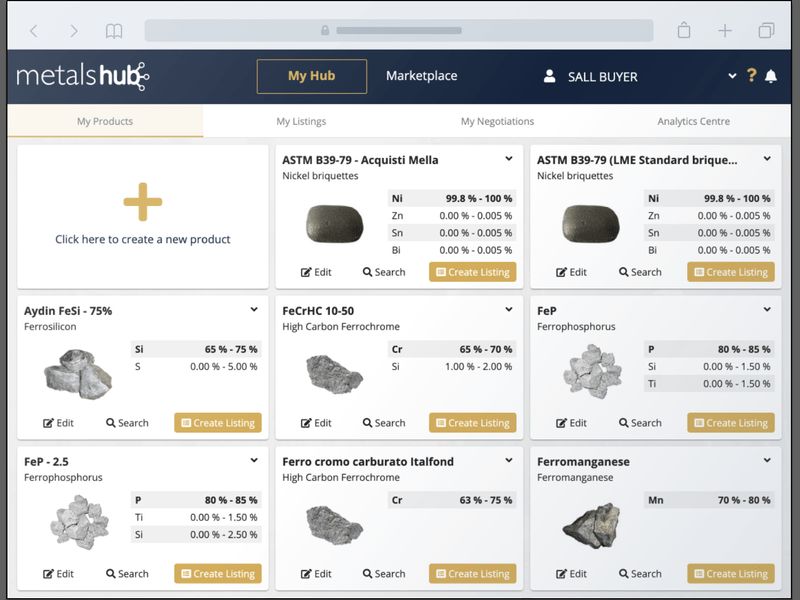Create Listing for ASTM B39-79 LME Standard

pos(731,272)
